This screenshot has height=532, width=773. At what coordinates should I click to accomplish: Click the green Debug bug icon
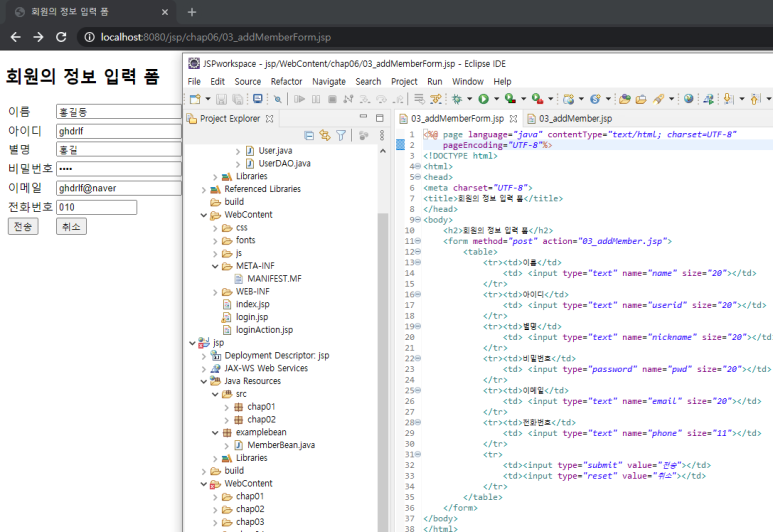(x=457, y=99)
